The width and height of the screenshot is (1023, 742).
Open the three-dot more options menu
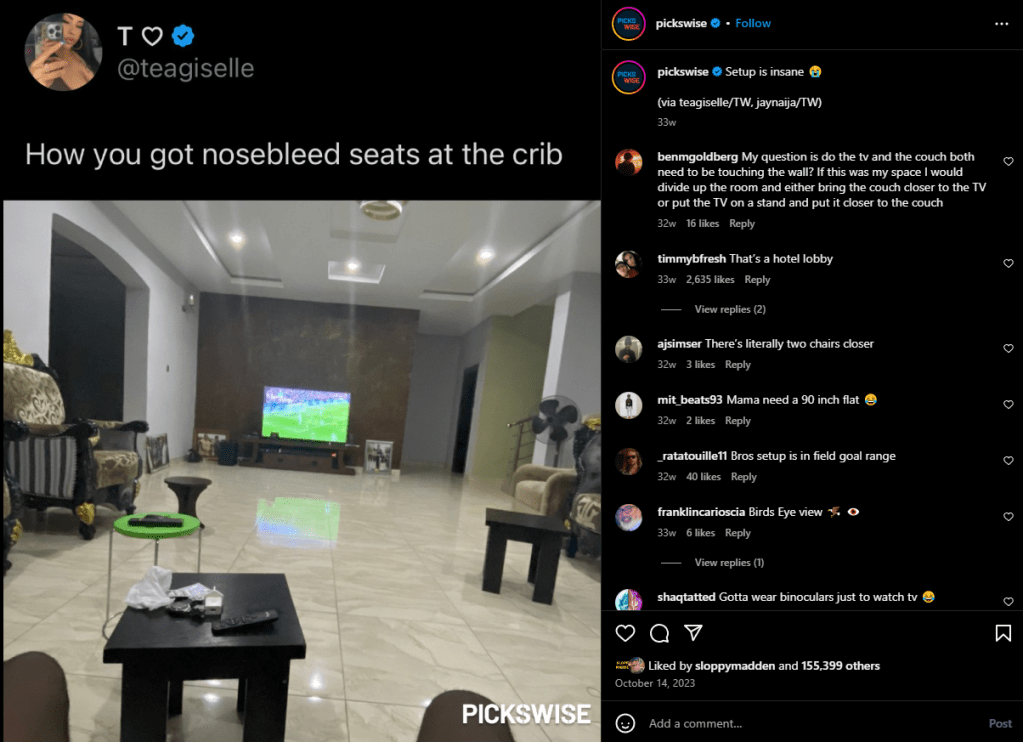pos(1001,23)
